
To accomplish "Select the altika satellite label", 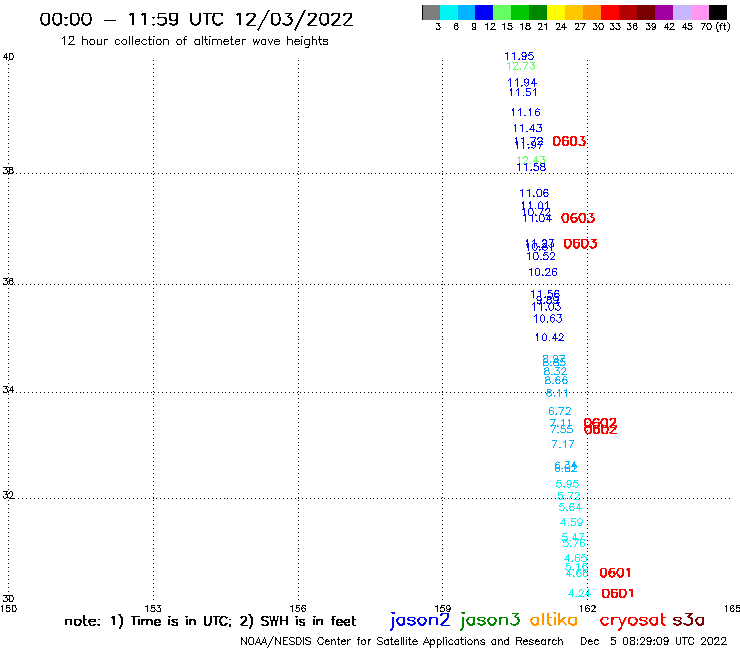I will point(553,619).
